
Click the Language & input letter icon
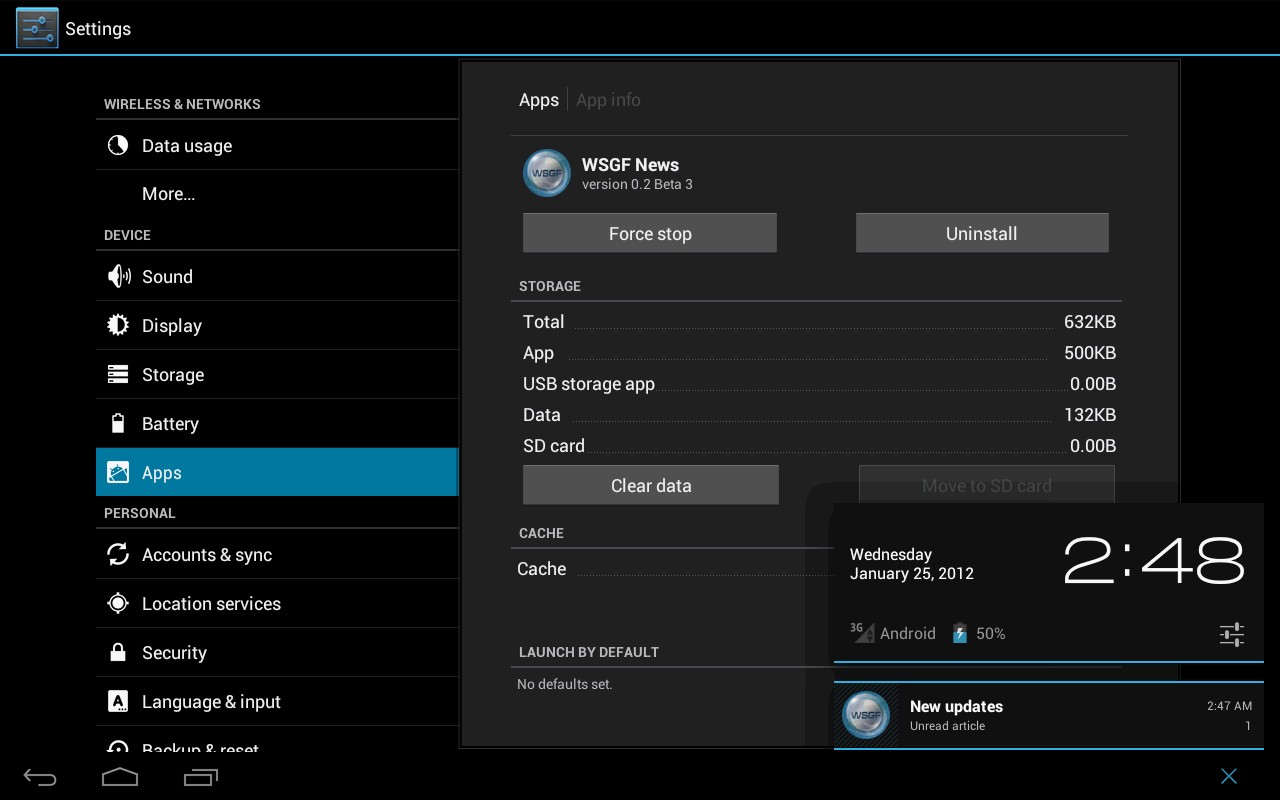(x=118, y=701)
